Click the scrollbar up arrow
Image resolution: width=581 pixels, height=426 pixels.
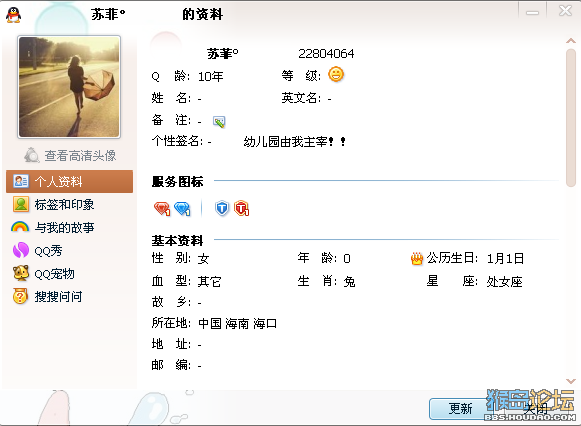(x=571, y=41)
